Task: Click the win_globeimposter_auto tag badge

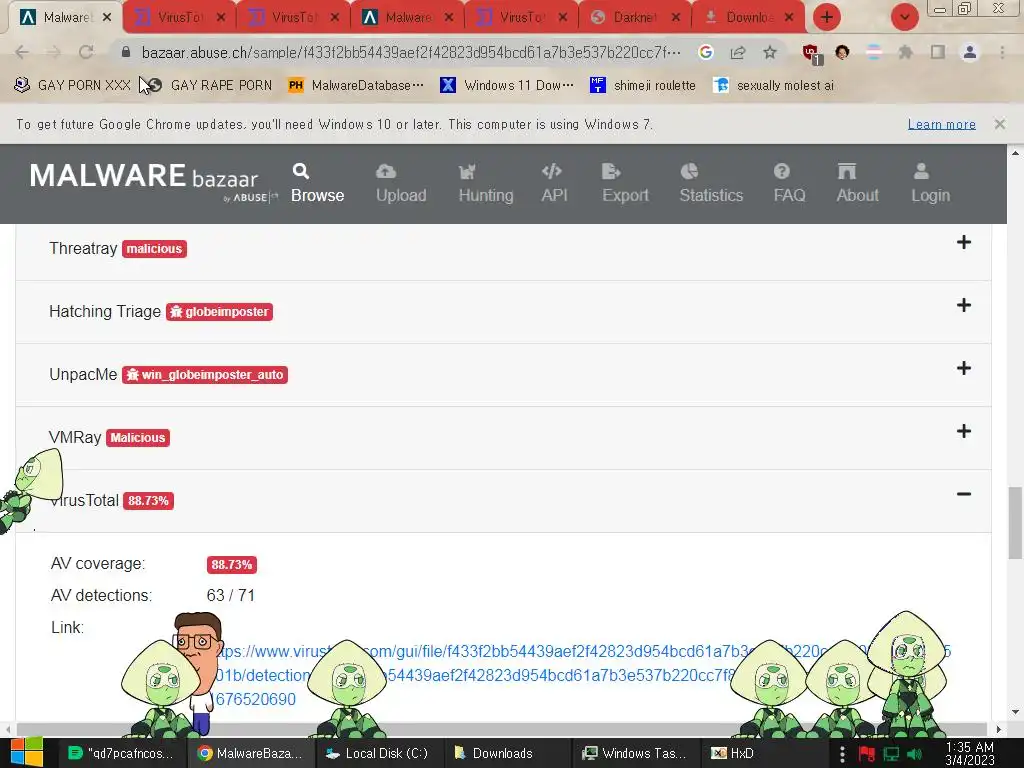Action: coord(205,375)
